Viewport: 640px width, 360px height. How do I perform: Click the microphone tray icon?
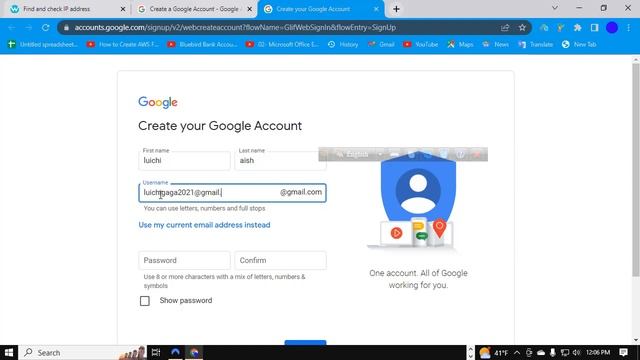click(553, 353)
